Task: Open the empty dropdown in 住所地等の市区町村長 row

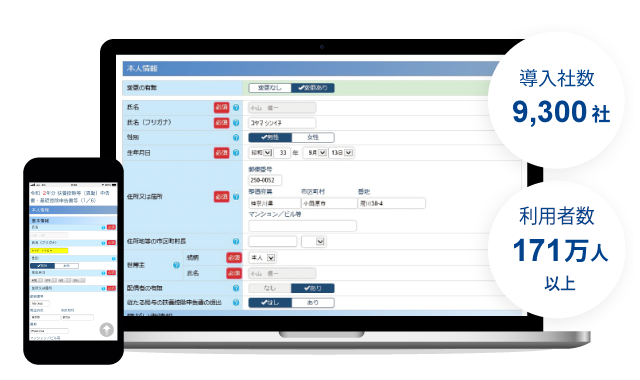Action: [x=313, y=242]
